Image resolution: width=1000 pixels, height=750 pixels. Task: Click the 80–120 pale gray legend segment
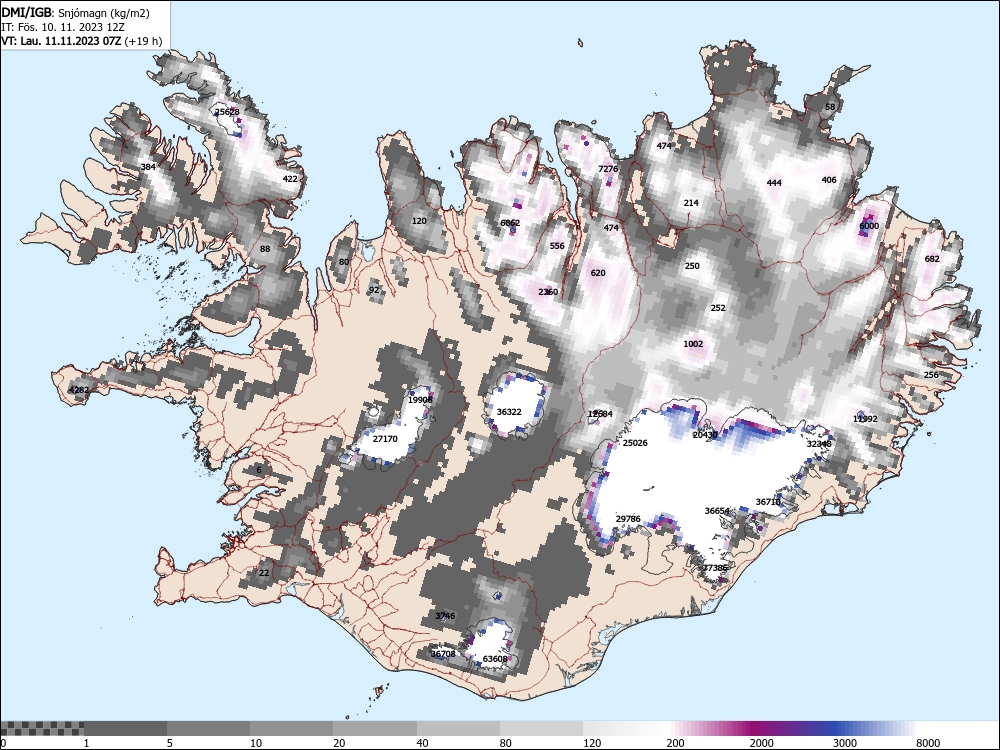pyautogui.click(x=541, y=728)
